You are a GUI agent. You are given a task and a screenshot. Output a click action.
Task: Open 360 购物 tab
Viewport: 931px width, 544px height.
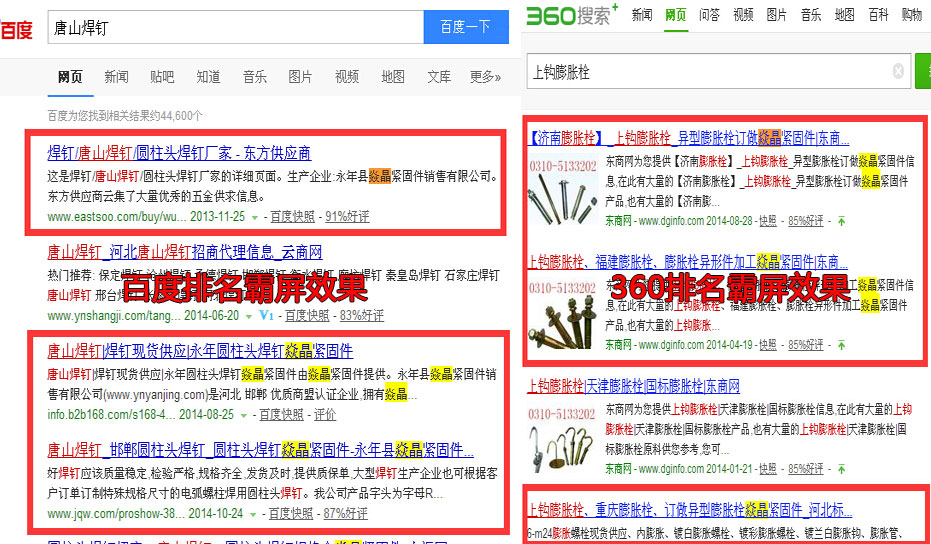tap(911, 15)
